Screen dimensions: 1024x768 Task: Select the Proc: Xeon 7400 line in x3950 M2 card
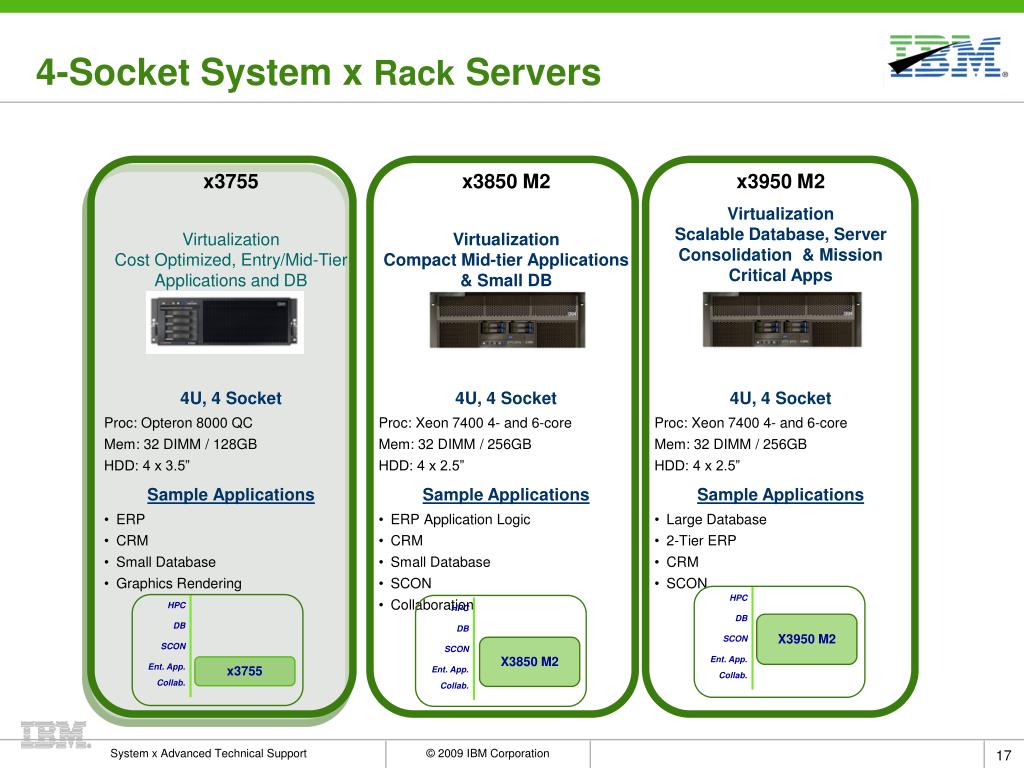point(750,423)
